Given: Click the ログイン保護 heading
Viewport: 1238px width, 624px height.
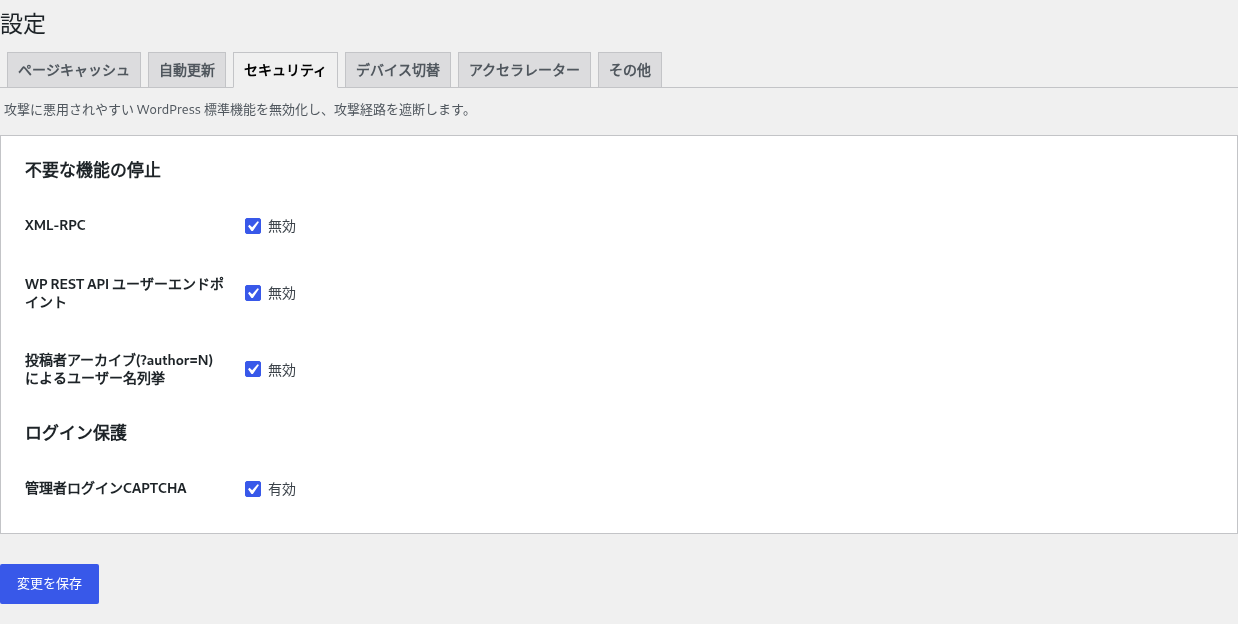Looking at the screenshot, I should pyautogui.click(x=76, y=433).
